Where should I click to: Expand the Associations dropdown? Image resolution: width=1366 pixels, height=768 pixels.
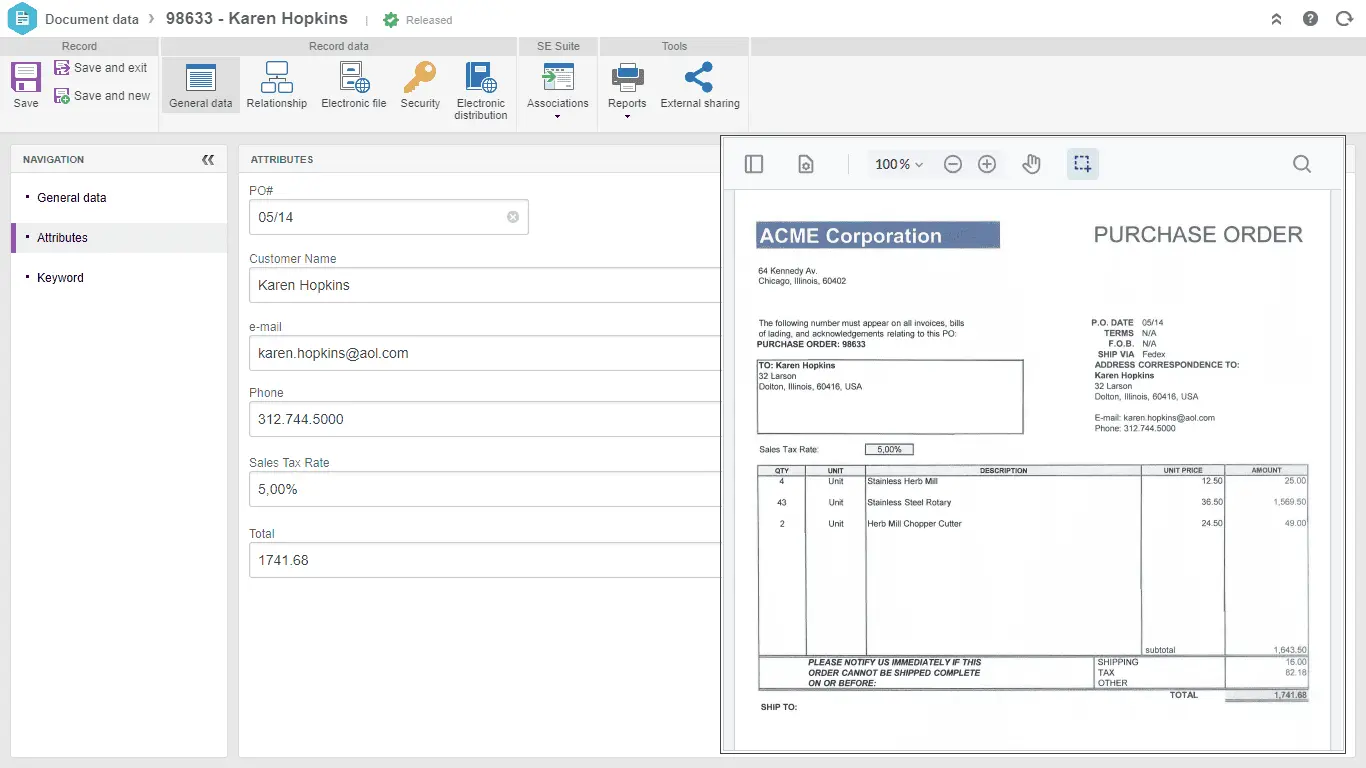[557, 116]
